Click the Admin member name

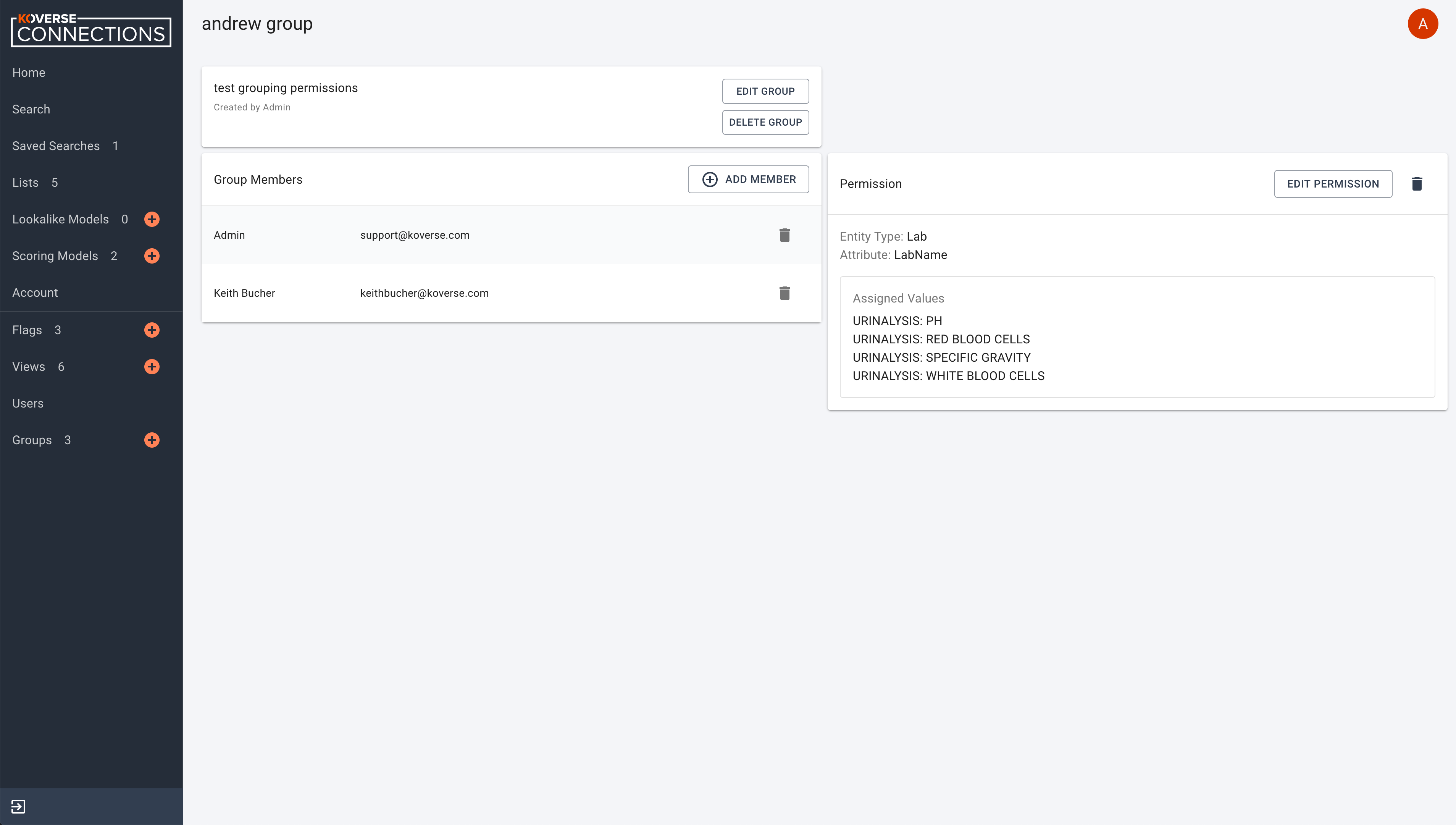(x=229, y=235)
